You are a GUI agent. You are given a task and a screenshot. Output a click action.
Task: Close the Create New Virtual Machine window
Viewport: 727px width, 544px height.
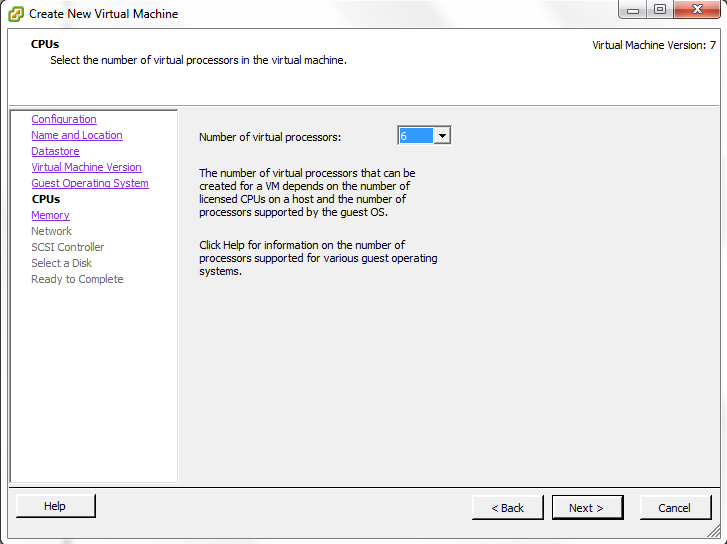pyautogui.click(x=697, y=9)
